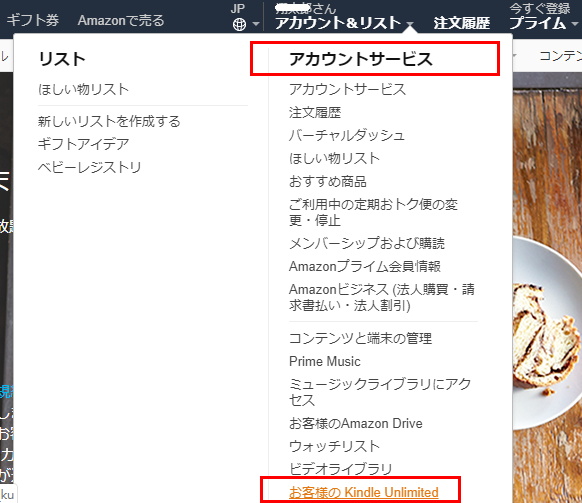
Task: Open お客様のAmazon Drive
Action: tap(356, 423)
